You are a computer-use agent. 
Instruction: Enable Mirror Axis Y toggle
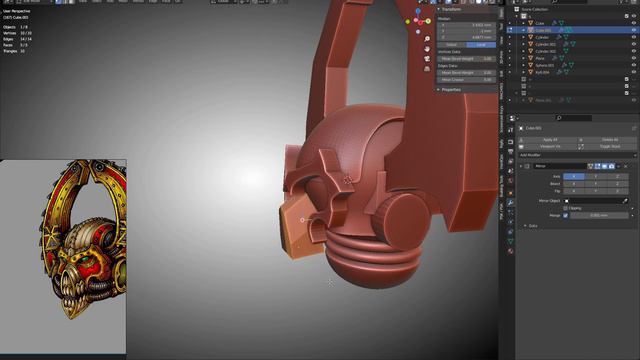pos(596,176)
